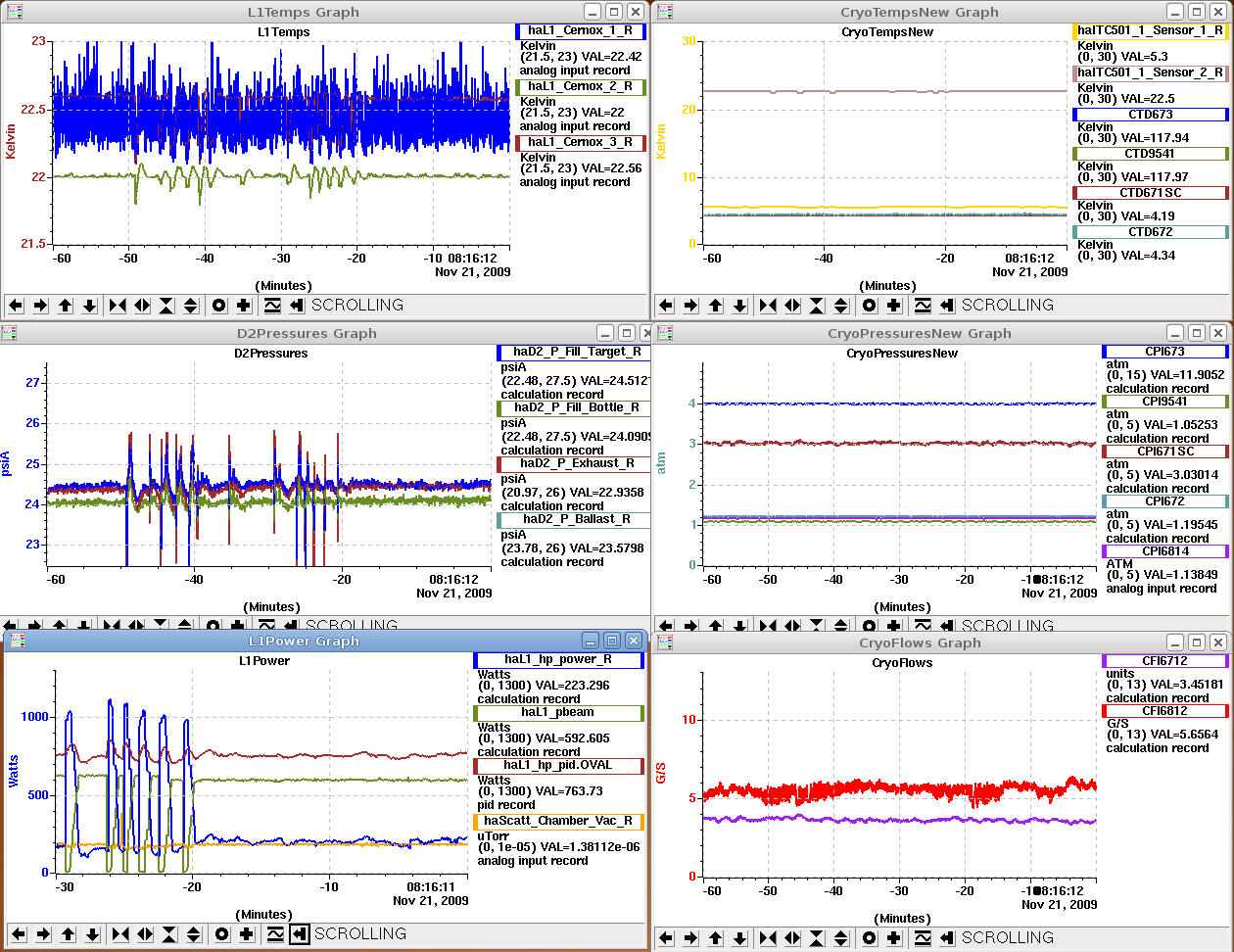Select haL1_Cernox_3_R legend entry
Image resolution: width=1234 pixels, height=952 pixels.
(581, 142)
